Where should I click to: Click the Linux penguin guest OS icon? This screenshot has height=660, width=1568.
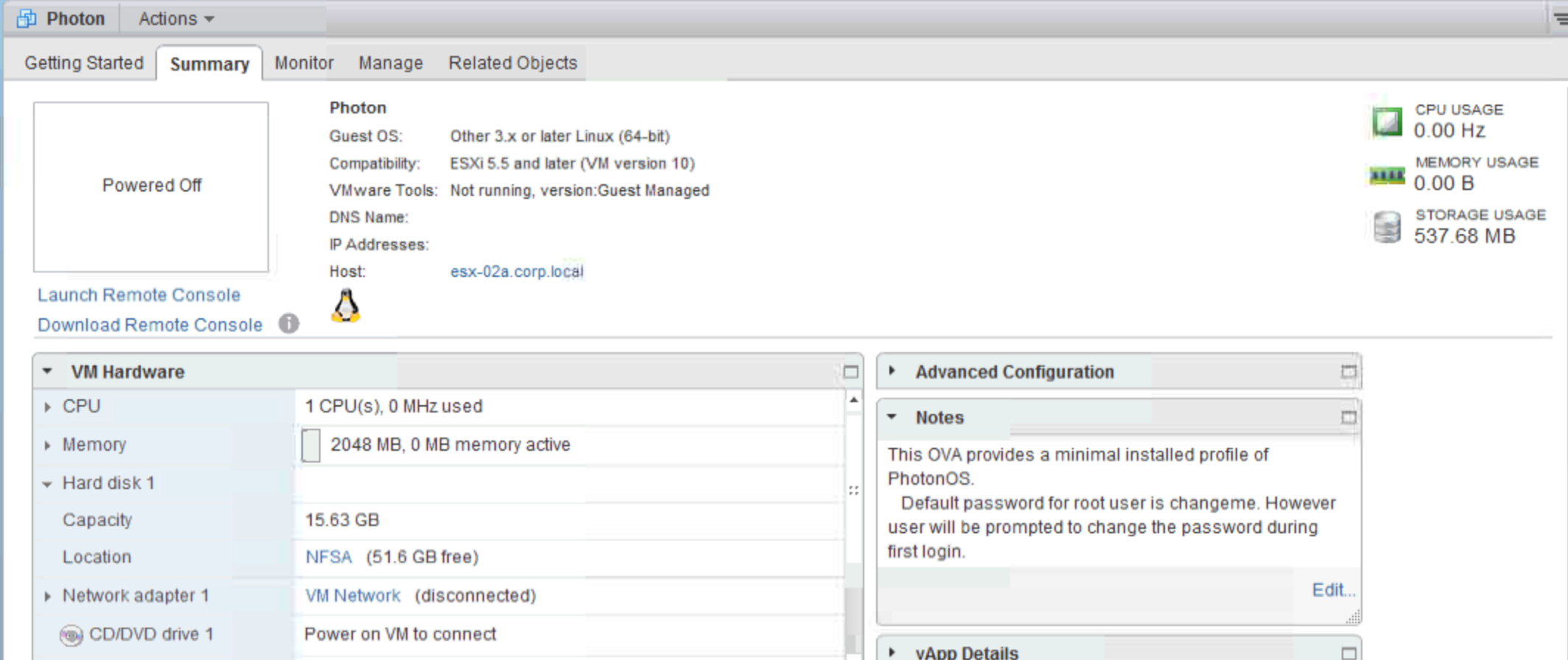coord(346,306)
